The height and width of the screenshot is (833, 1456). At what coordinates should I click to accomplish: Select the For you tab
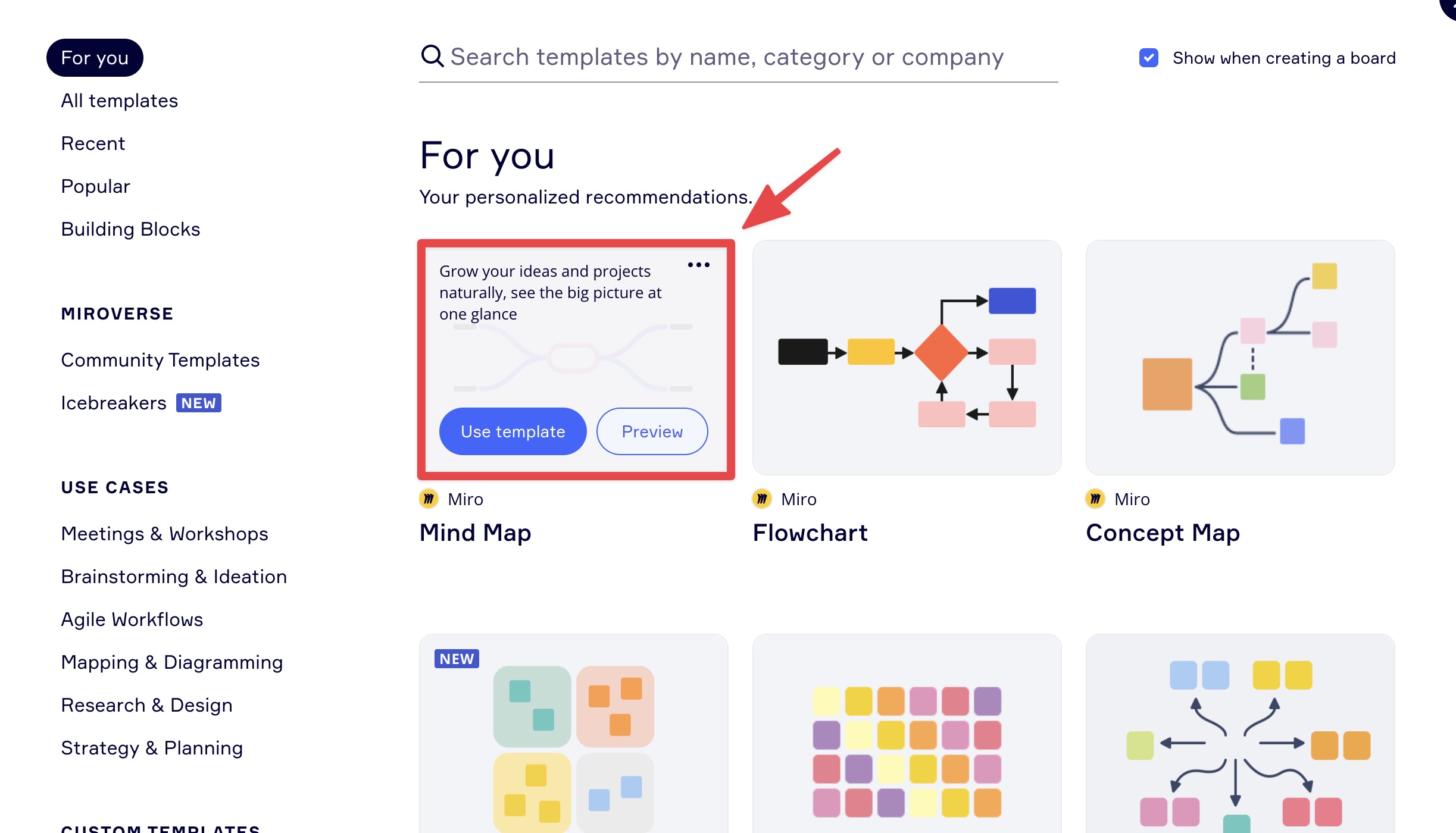click(x=95, y=58)
